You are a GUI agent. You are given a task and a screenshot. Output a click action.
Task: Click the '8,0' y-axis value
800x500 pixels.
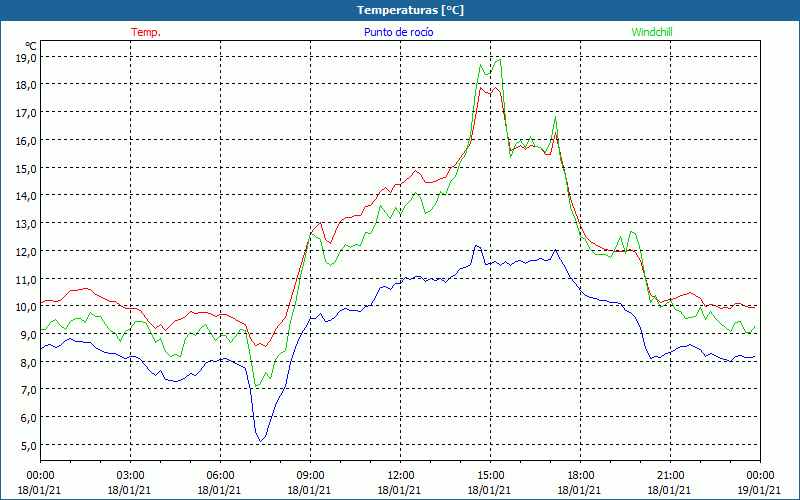[28, 363]
